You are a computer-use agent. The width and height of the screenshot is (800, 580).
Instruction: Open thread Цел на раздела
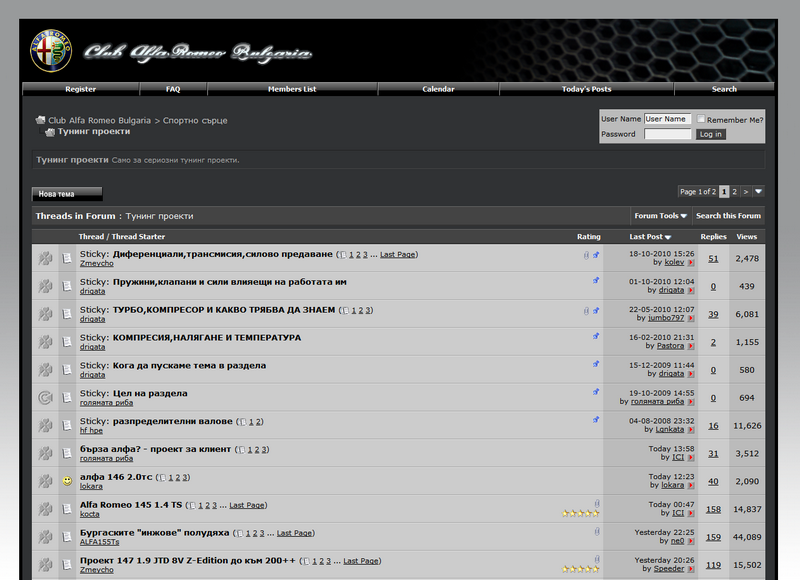tap(150, 393)
